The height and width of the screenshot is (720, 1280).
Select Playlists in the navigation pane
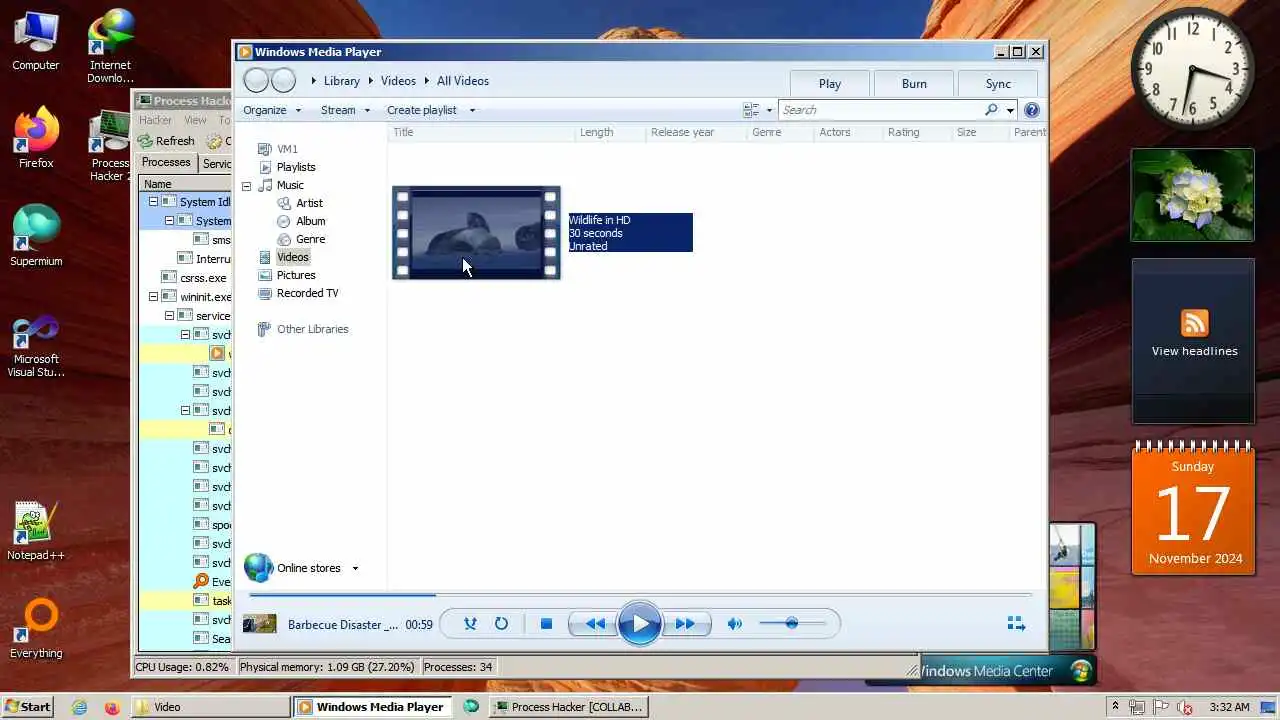[x=296, y=167]
